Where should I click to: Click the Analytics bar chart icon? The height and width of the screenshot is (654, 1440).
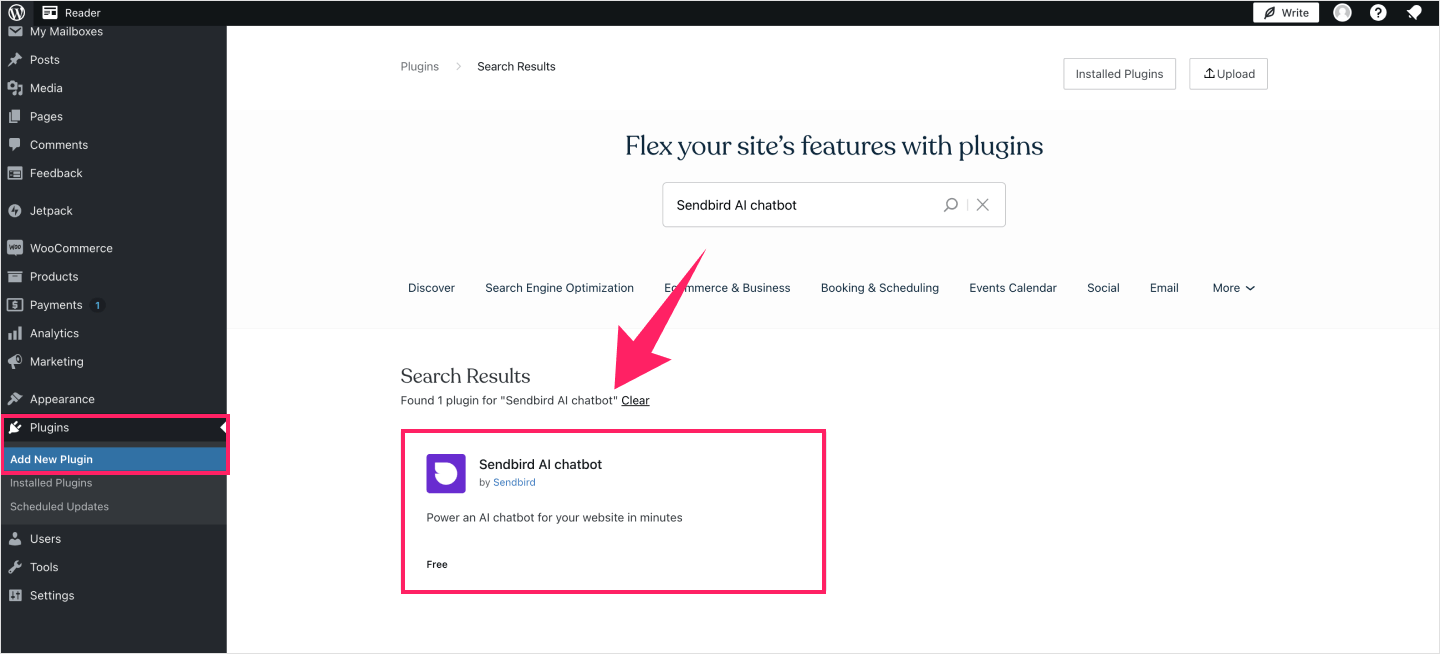click(15, 333)
